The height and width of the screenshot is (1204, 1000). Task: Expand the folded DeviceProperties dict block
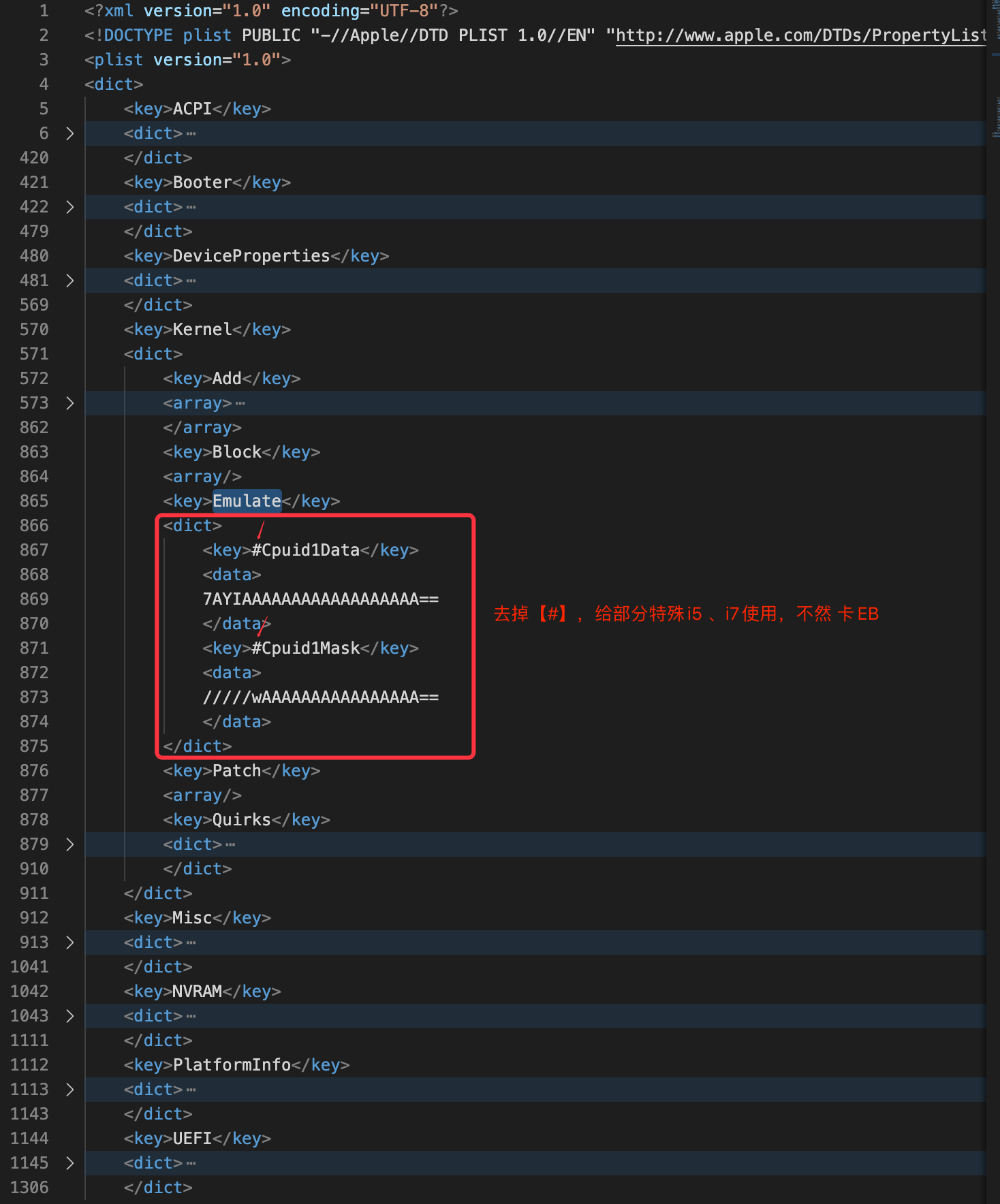(69, 281)
